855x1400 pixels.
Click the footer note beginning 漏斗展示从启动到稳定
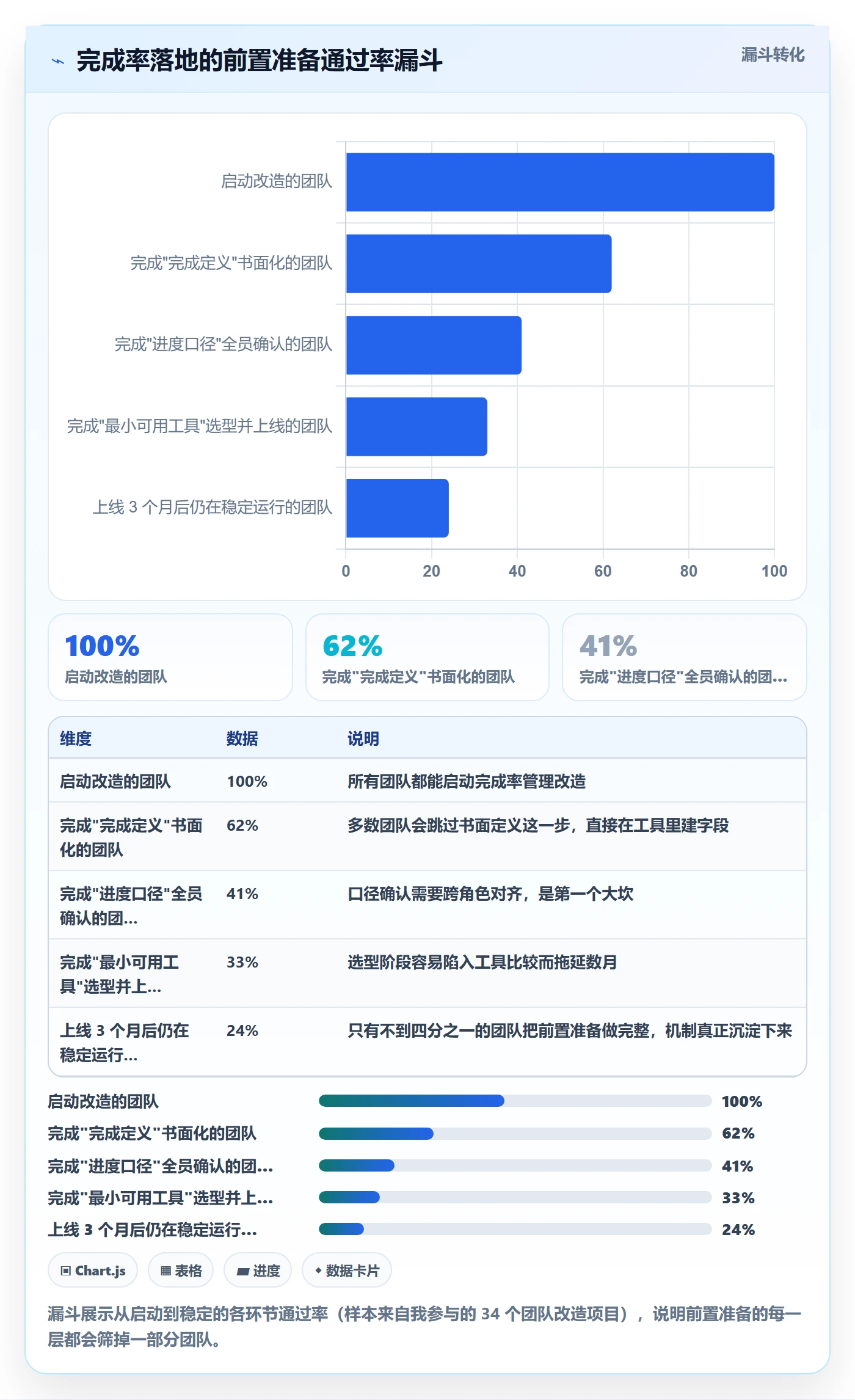(425, 1327)
